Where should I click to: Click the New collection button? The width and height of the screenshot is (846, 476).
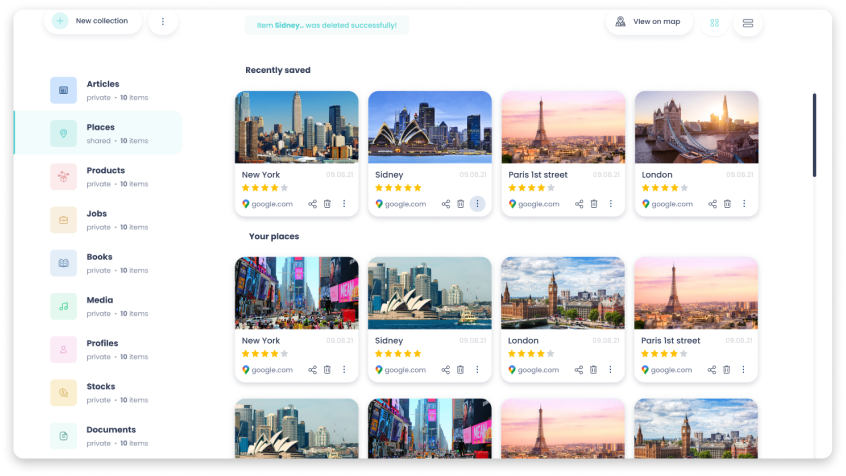click(93, 21)
